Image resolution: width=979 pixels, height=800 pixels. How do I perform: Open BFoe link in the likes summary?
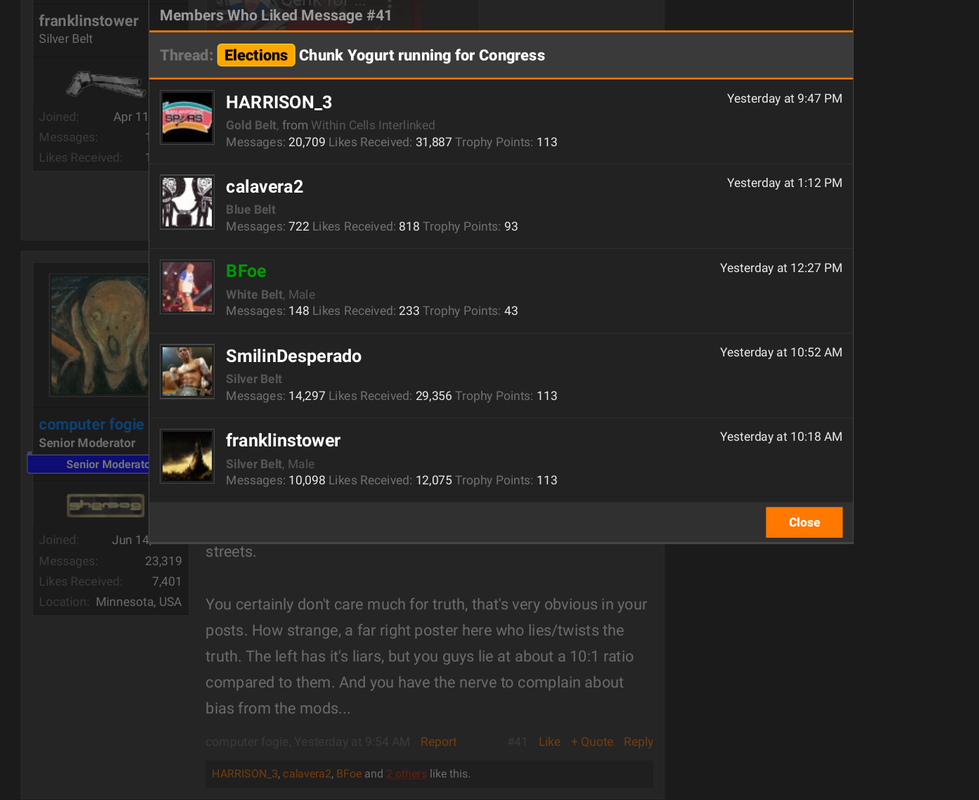(349, 774)
